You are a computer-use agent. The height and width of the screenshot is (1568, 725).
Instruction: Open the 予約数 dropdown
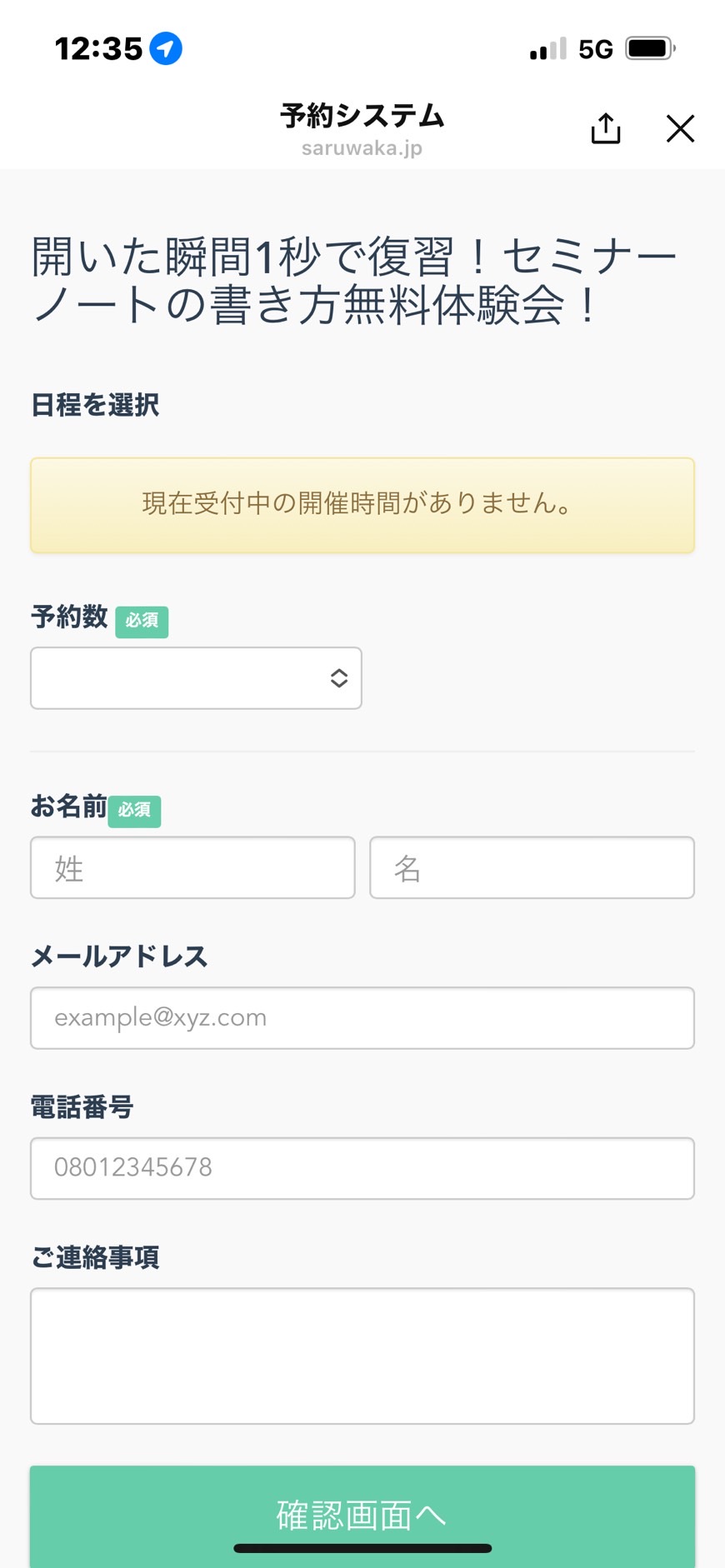(x=196, y=678)
